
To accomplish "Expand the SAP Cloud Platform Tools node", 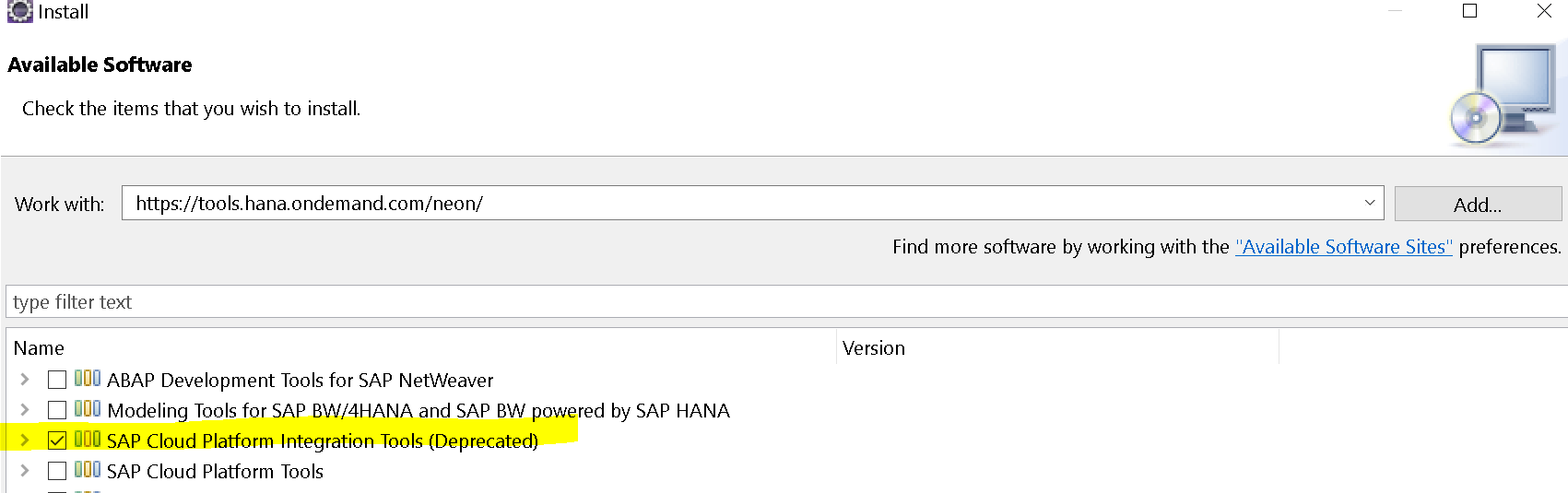I will pyautogui.click(x=25, y=470).
